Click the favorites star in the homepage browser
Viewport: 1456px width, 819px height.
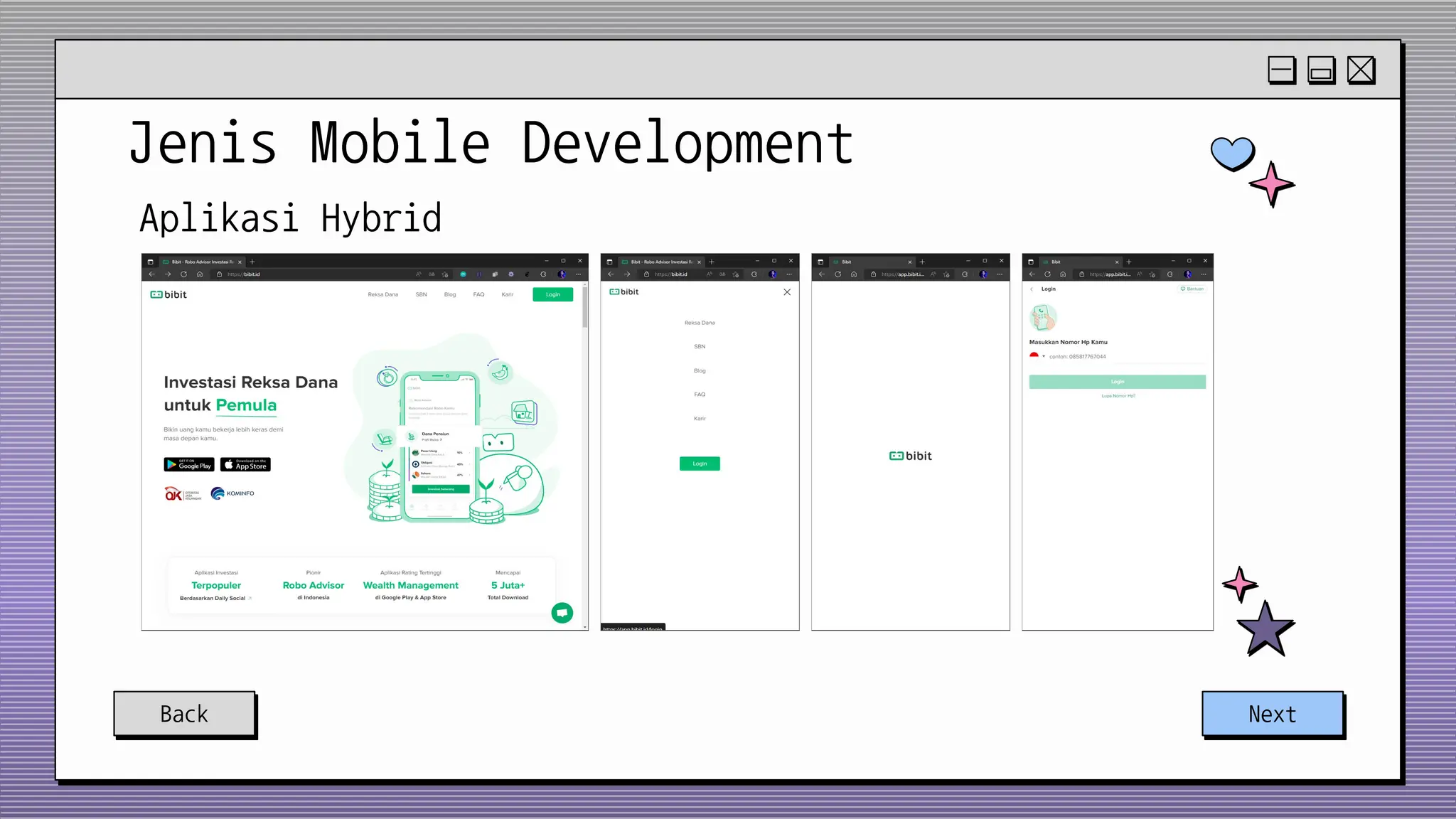pos(446,274)
